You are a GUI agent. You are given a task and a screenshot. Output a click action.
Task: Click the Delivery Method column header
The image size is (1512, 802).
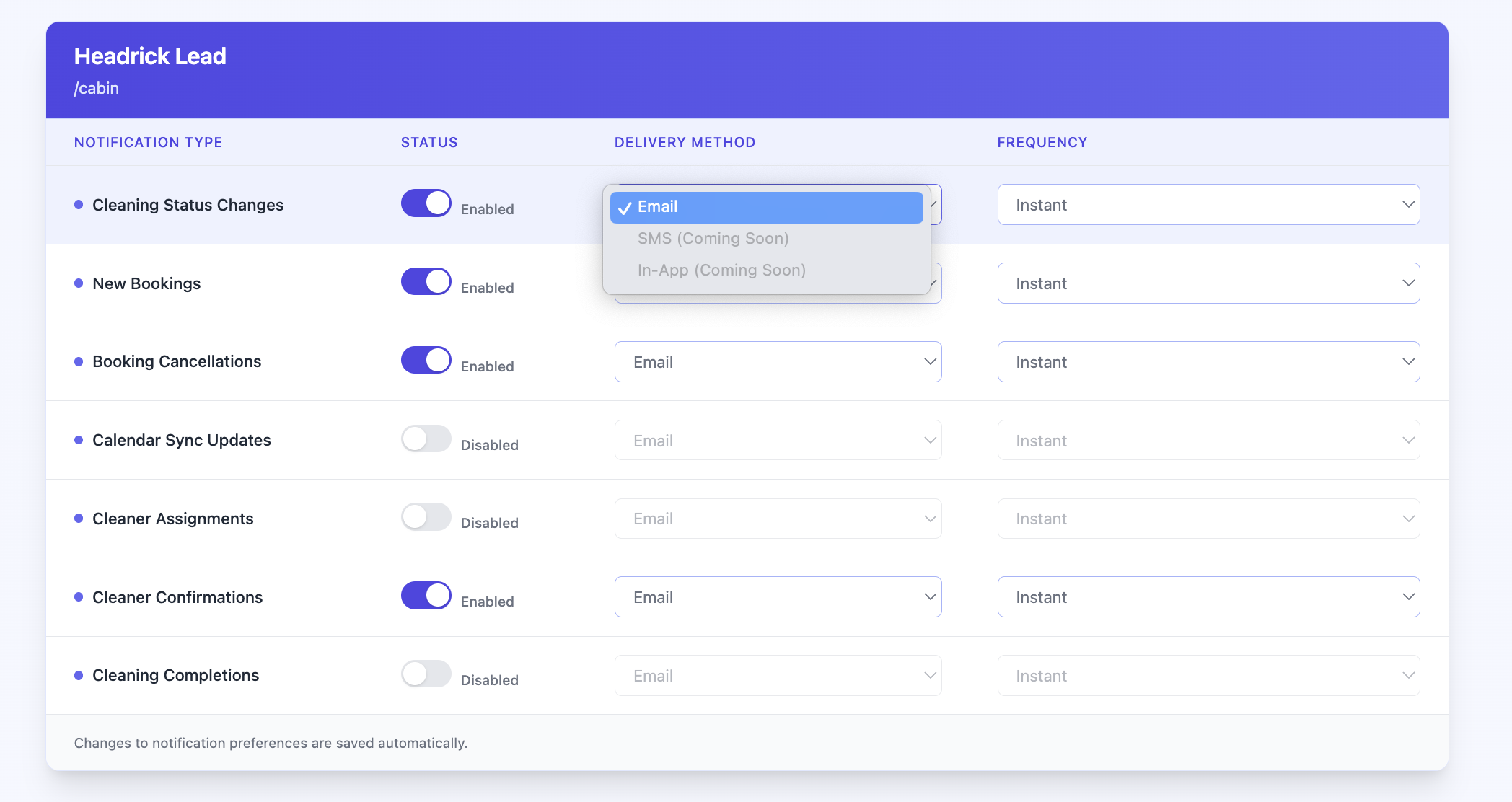[x=685, y=143]
